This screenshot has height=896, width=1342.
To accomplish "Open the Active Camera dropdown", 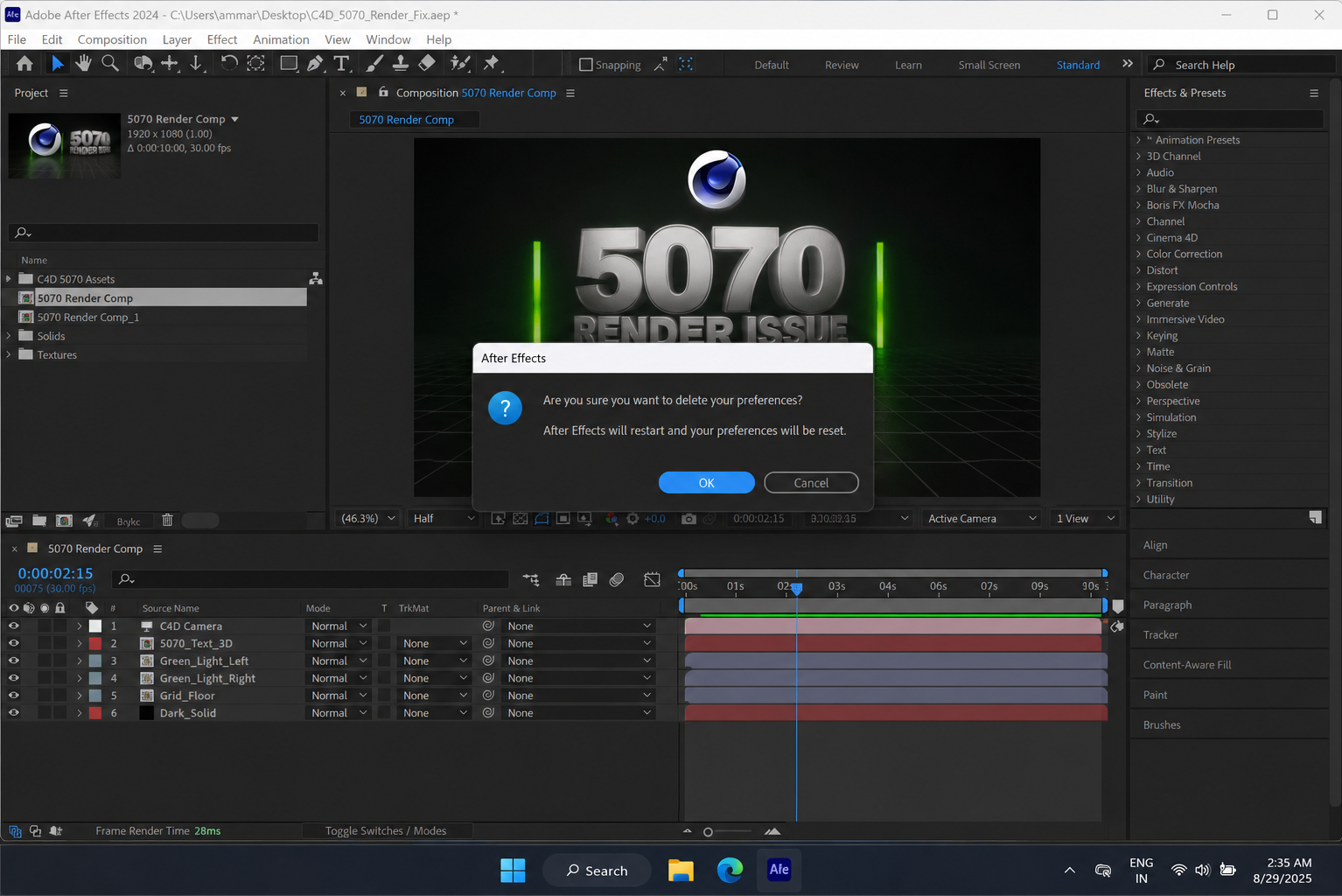I will click(982, 519).
